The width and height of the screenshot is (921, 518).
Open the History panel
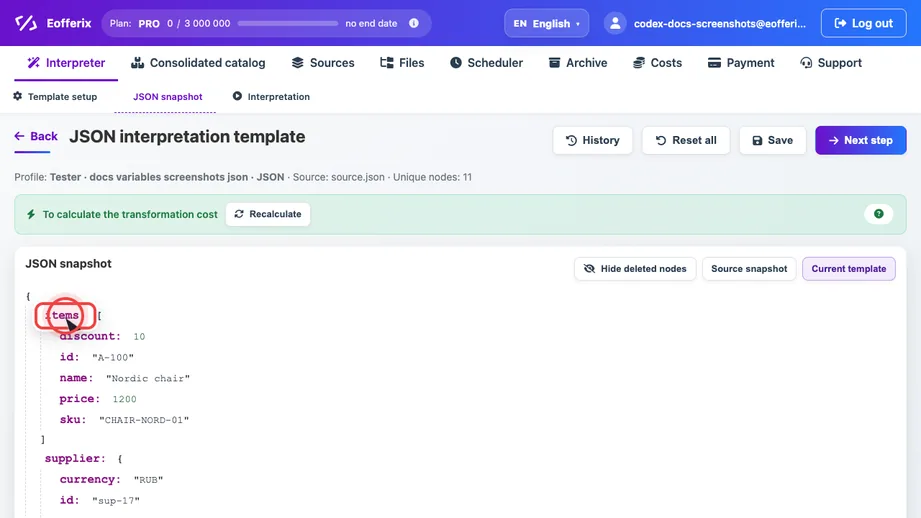click(592, 140)
